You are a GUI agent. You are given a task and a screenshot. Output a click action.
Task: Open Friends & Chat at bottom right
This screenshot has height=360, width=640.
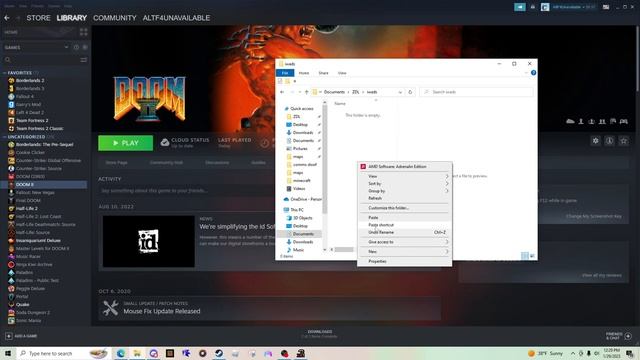coord(619,336)
